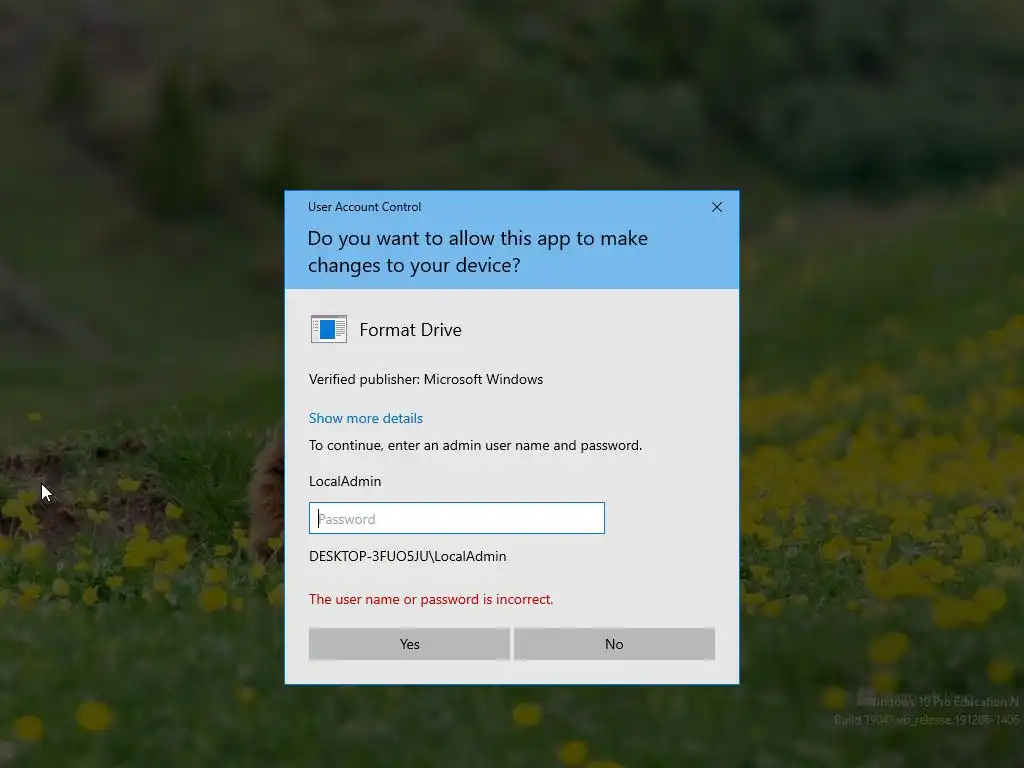
Task: Click the DESKTOP-3FUO5JU\LocalAdmin account text
Action: [x=408, y=556]
